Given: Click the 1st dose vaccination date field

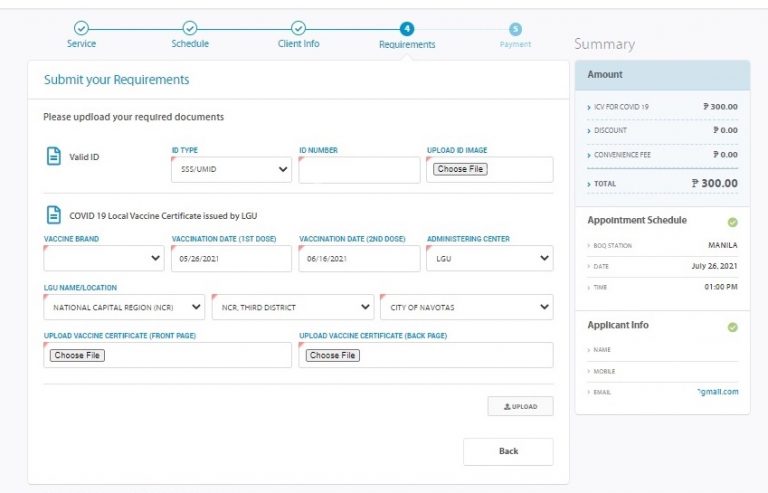Looking at the screenshot, I should tap(231, 258).
